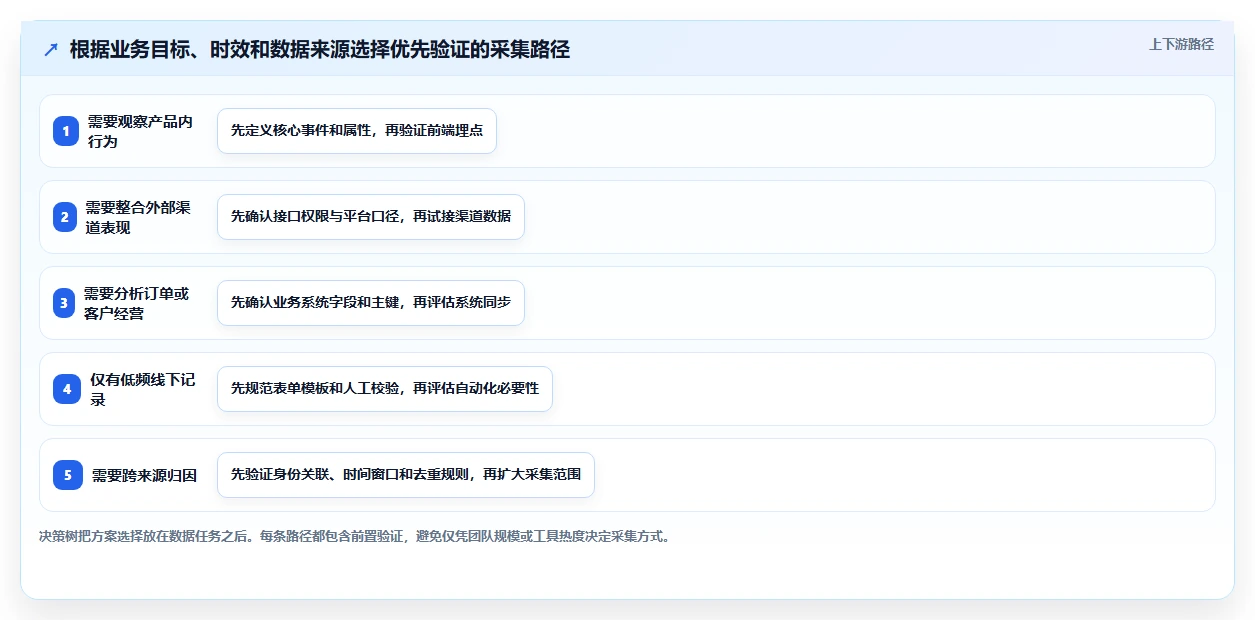The height and width of the screenshot is (620, 1255).
Task: Open the 先确认业务系统字段和主键 box
Action: [x=371, y=303]
